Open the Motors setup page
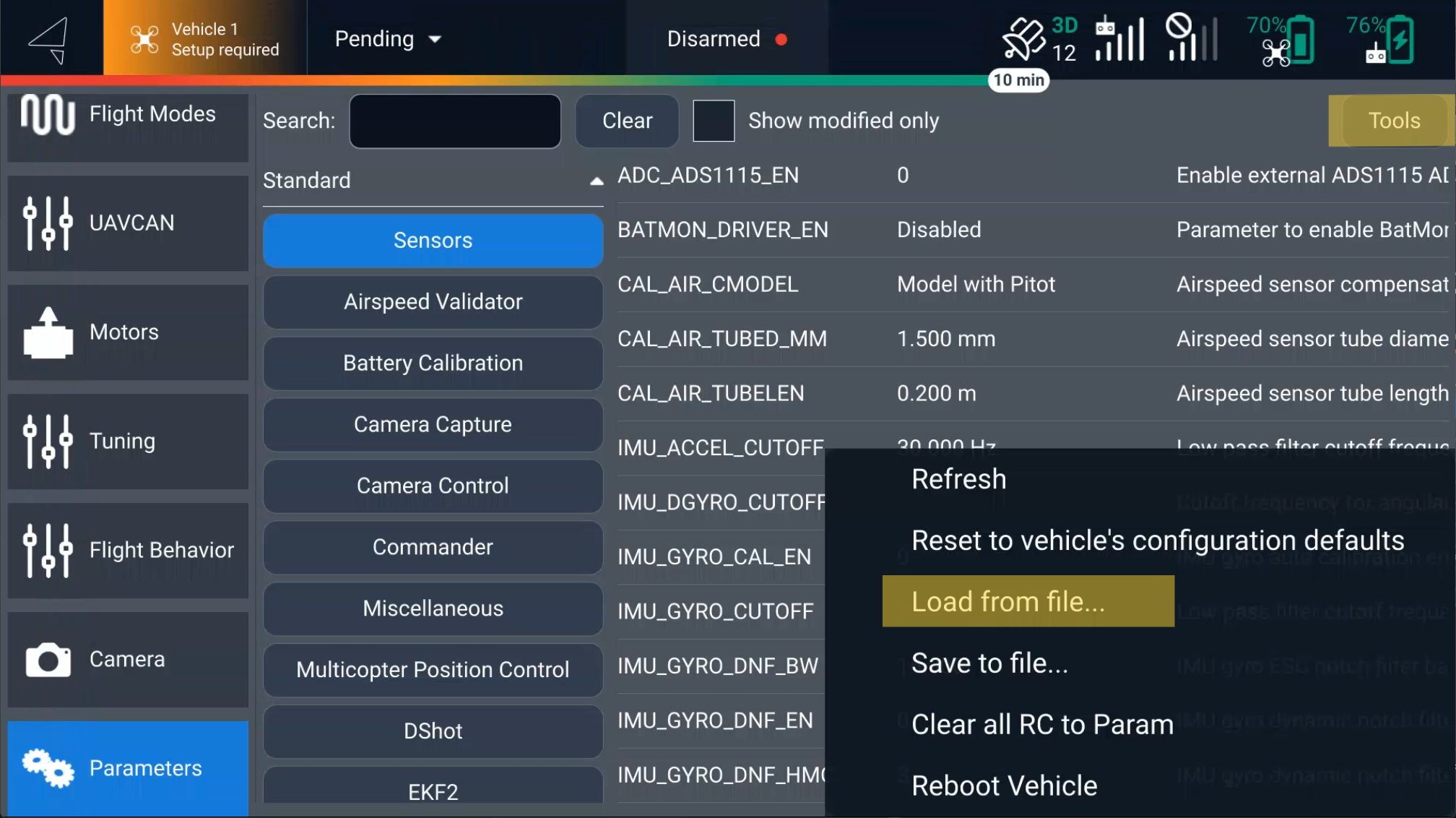The width and height of the screenshot is (1456, 818). (x=128, y=332)
